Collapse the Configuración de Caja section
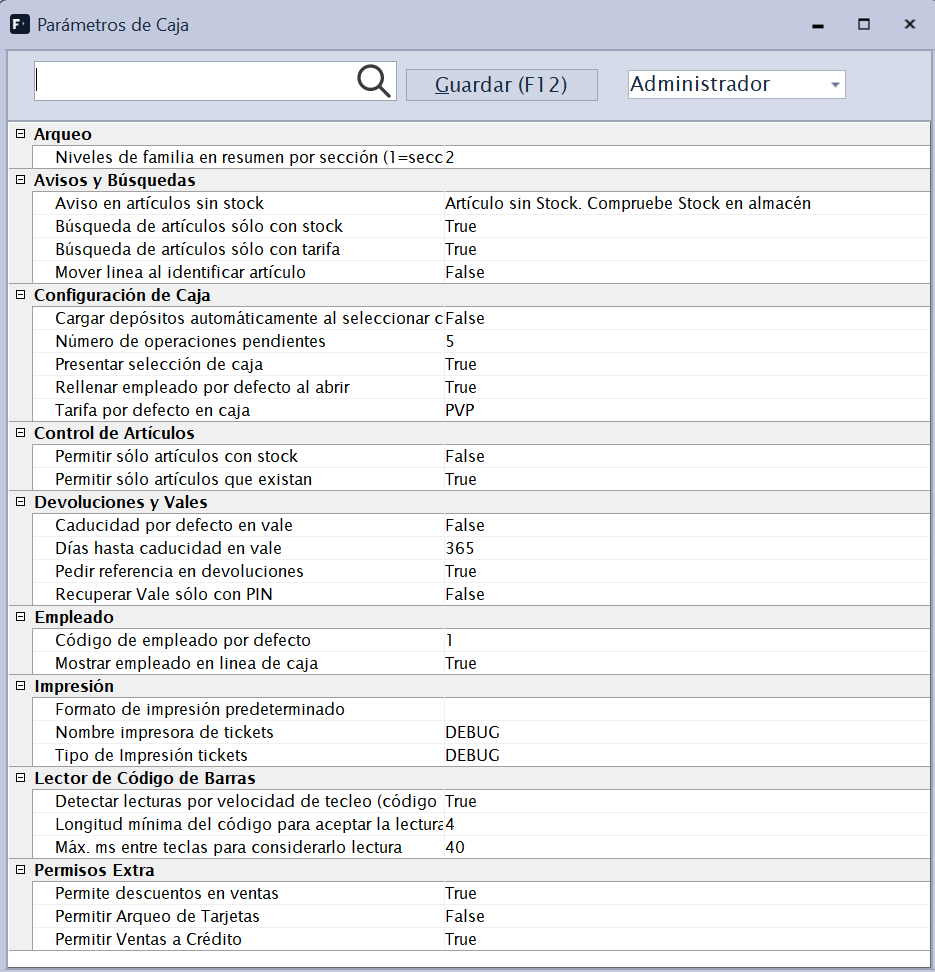This screenshot has height=972, width=935. tap(20, 295)
